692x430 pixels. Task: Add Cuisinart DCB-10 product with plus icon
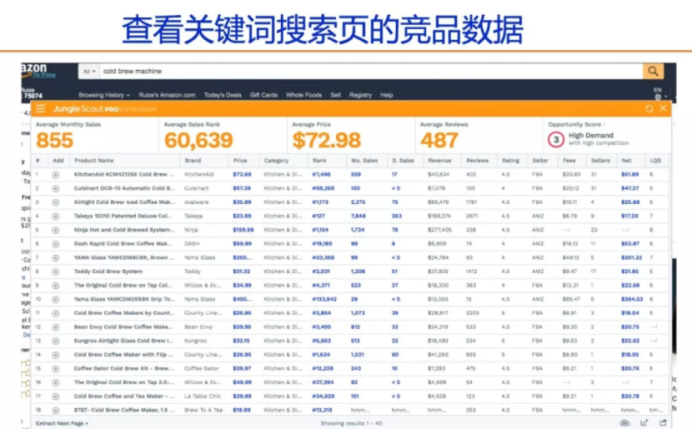[56, 187]
